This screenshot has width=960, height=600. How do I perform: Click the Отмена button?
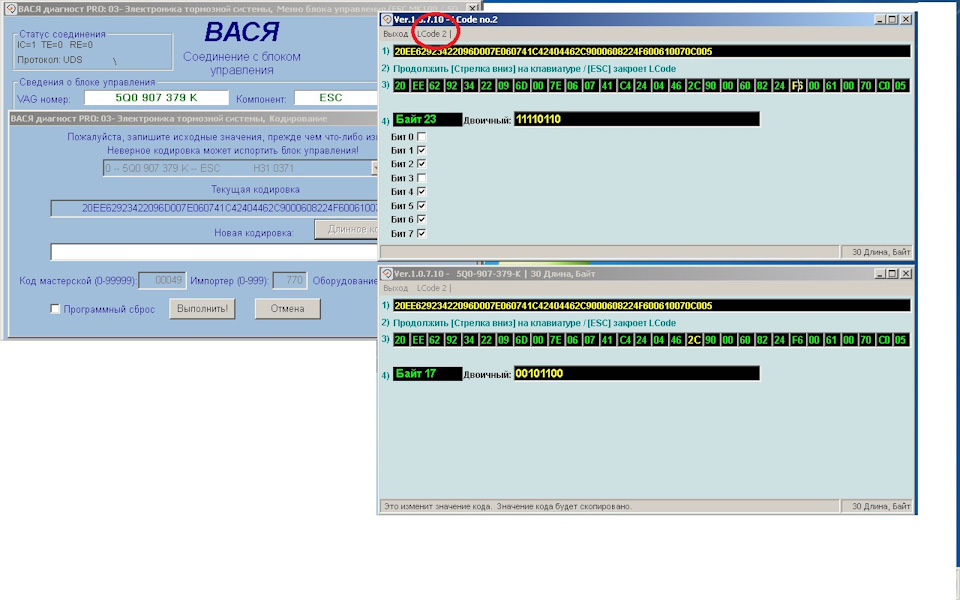tap(287, 309)
